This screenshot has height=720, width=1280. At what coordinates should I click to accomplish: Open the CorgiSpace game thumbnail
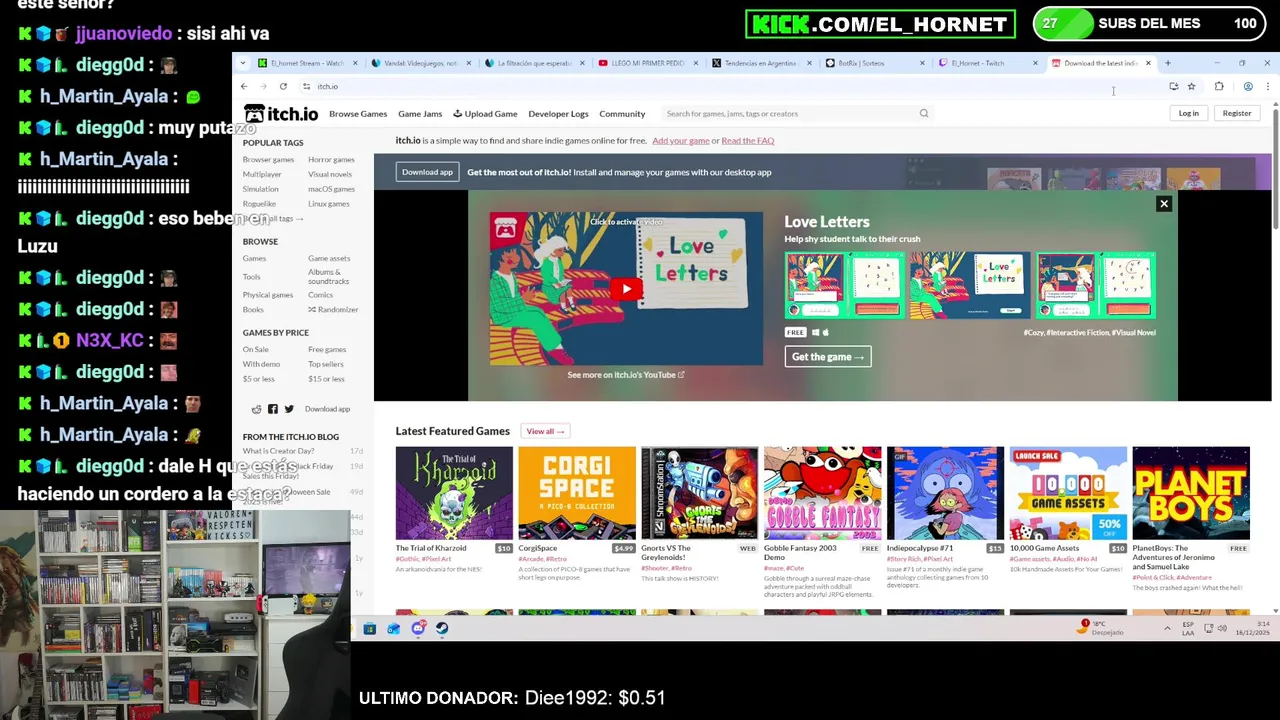577,493
